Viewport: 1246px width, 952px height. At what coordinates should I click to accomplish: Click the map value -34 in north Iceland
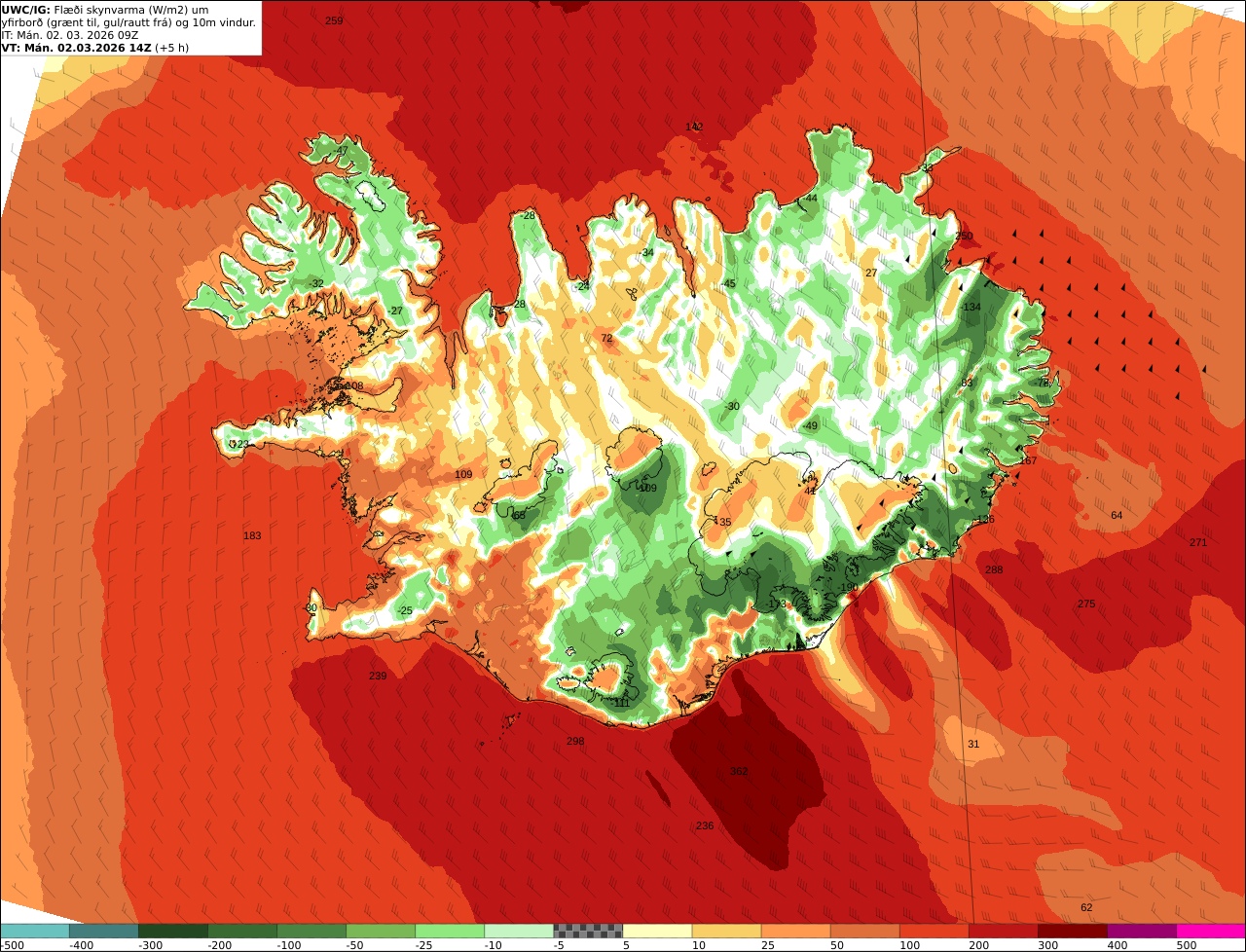click(646, 252)
